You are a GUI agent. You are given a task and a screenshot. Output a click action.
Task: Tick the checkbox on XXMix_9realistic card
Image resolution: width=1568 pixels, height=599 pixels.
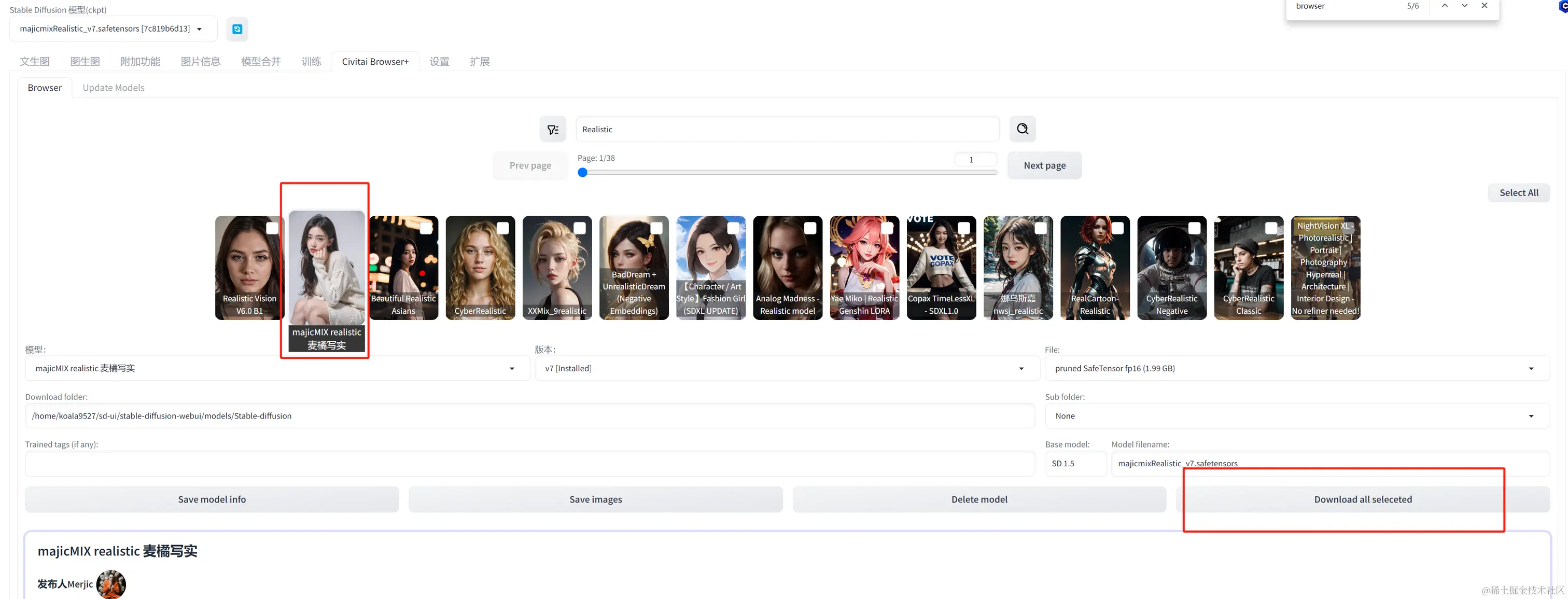580,228
